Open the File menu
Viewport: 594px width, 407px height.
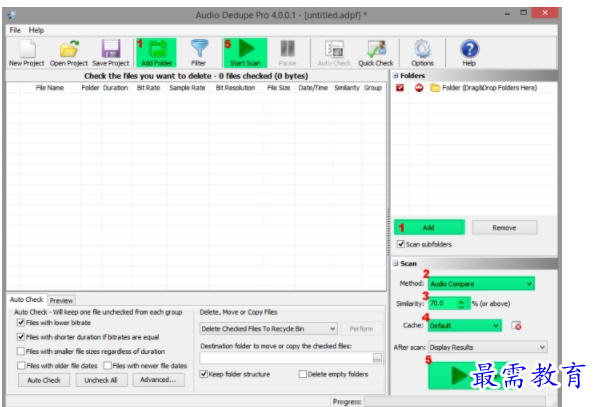click(x=15, y=30)
